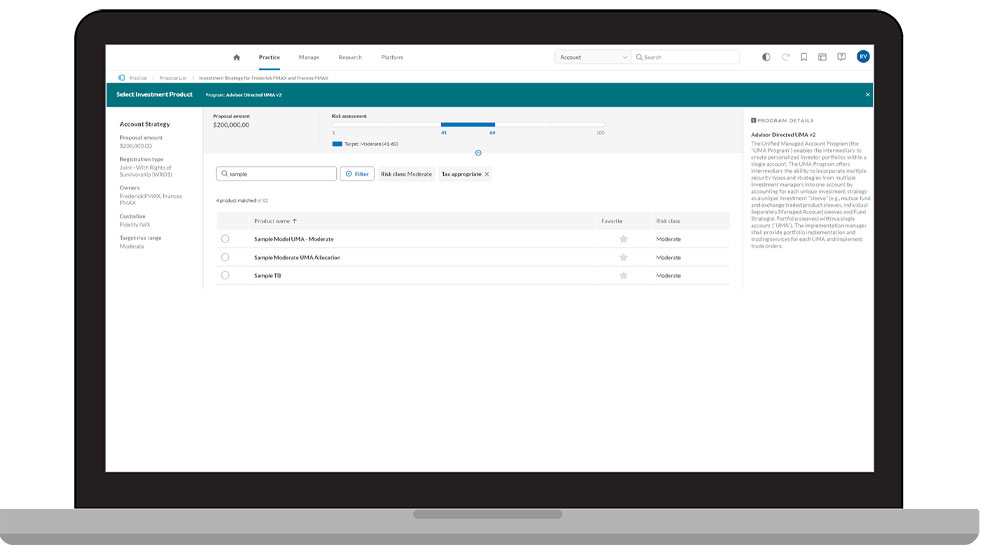Click the Filter button
Screen dimensions: 981x545
tap(358, 174)
